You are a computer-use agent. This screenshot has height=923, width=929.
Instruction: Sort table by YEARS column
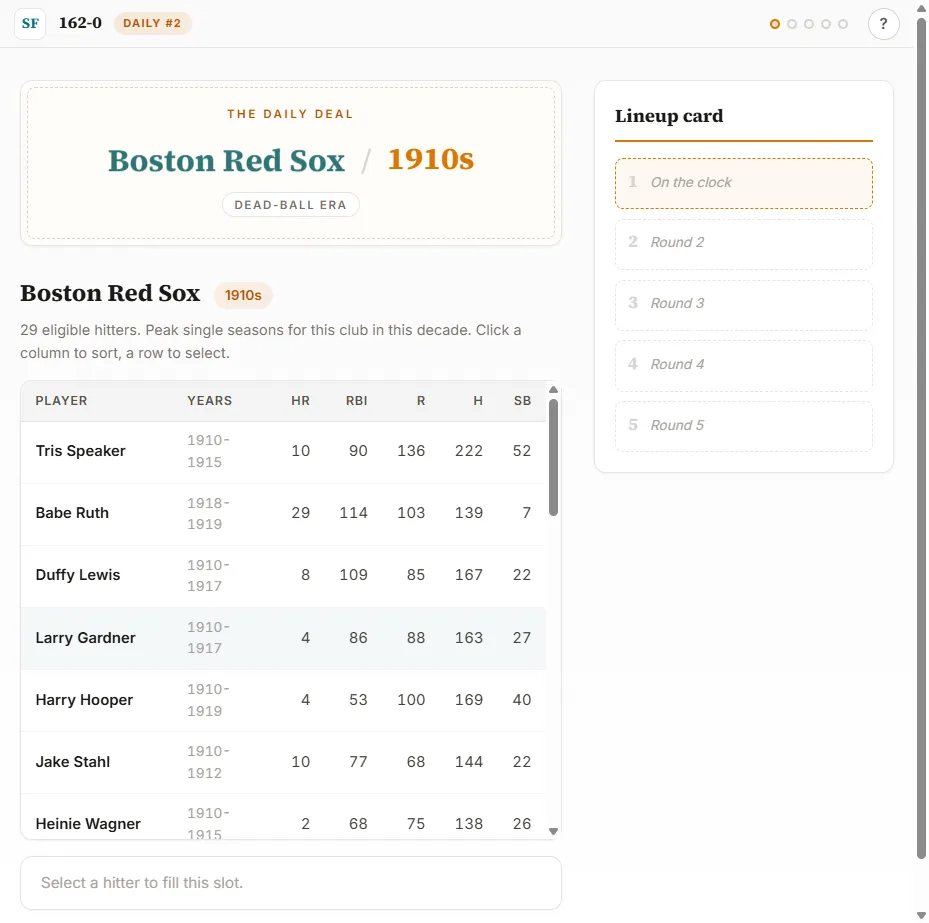210,400
